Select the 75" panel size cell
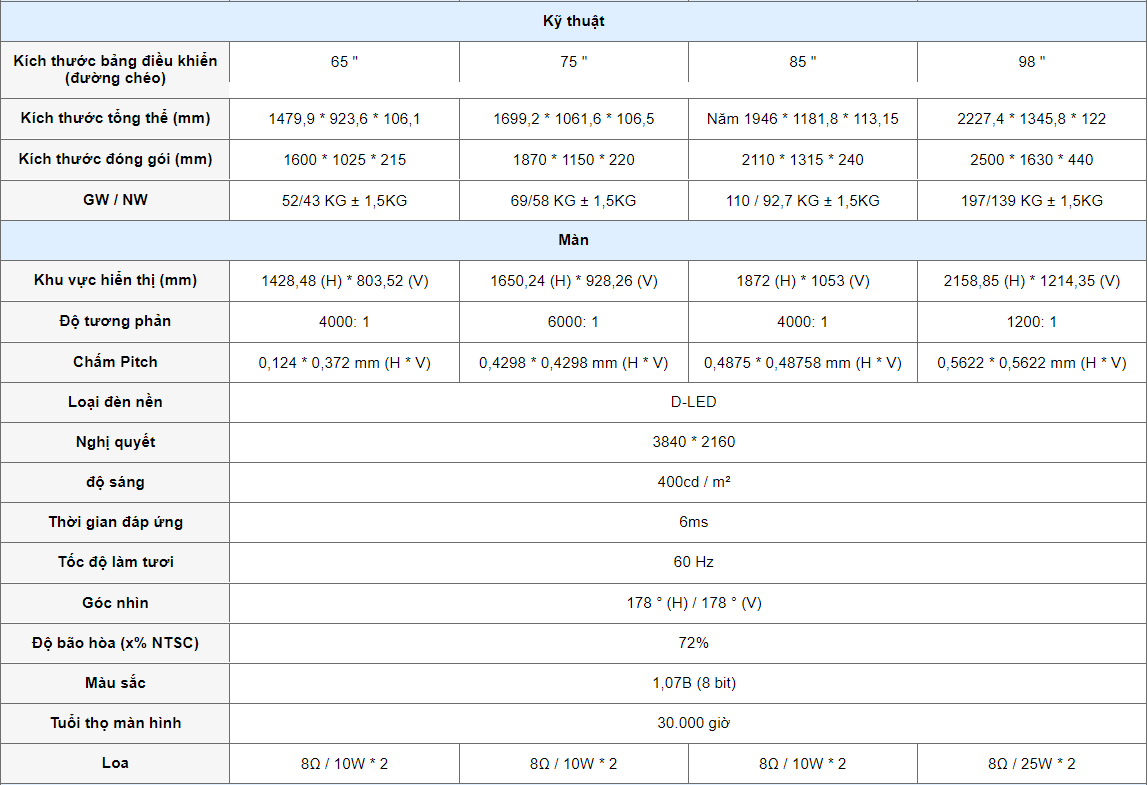1148x785 pixels. coord(573,62)
